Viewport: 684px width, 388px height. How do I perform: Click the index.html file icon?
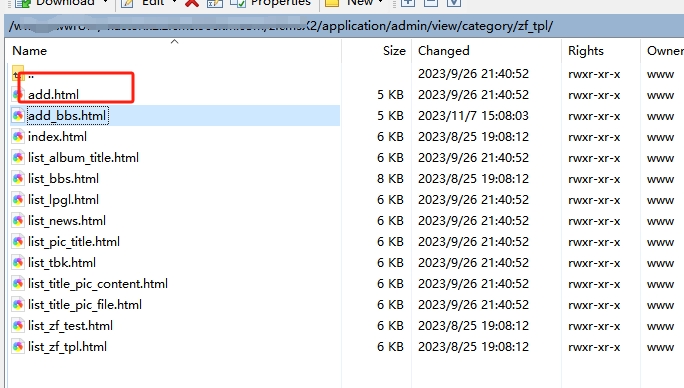[18, 137]
